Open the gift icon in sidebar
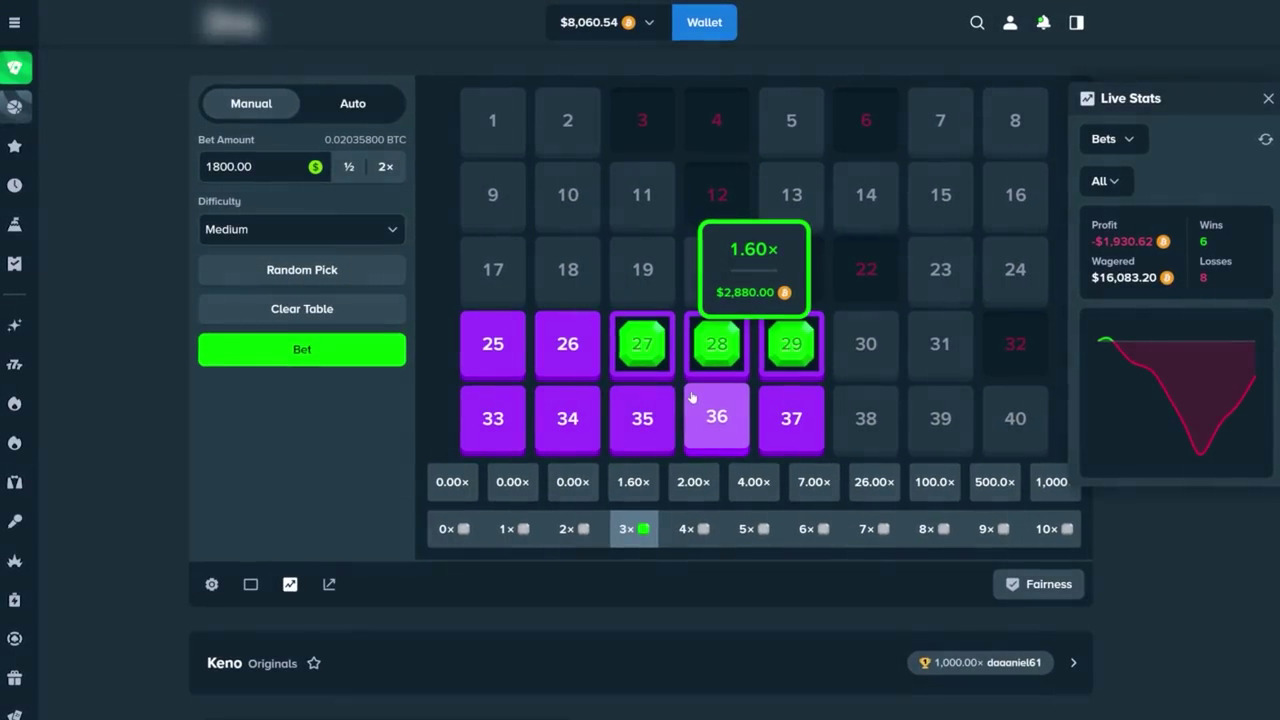 pyautogui.click(x=15, y=678)
